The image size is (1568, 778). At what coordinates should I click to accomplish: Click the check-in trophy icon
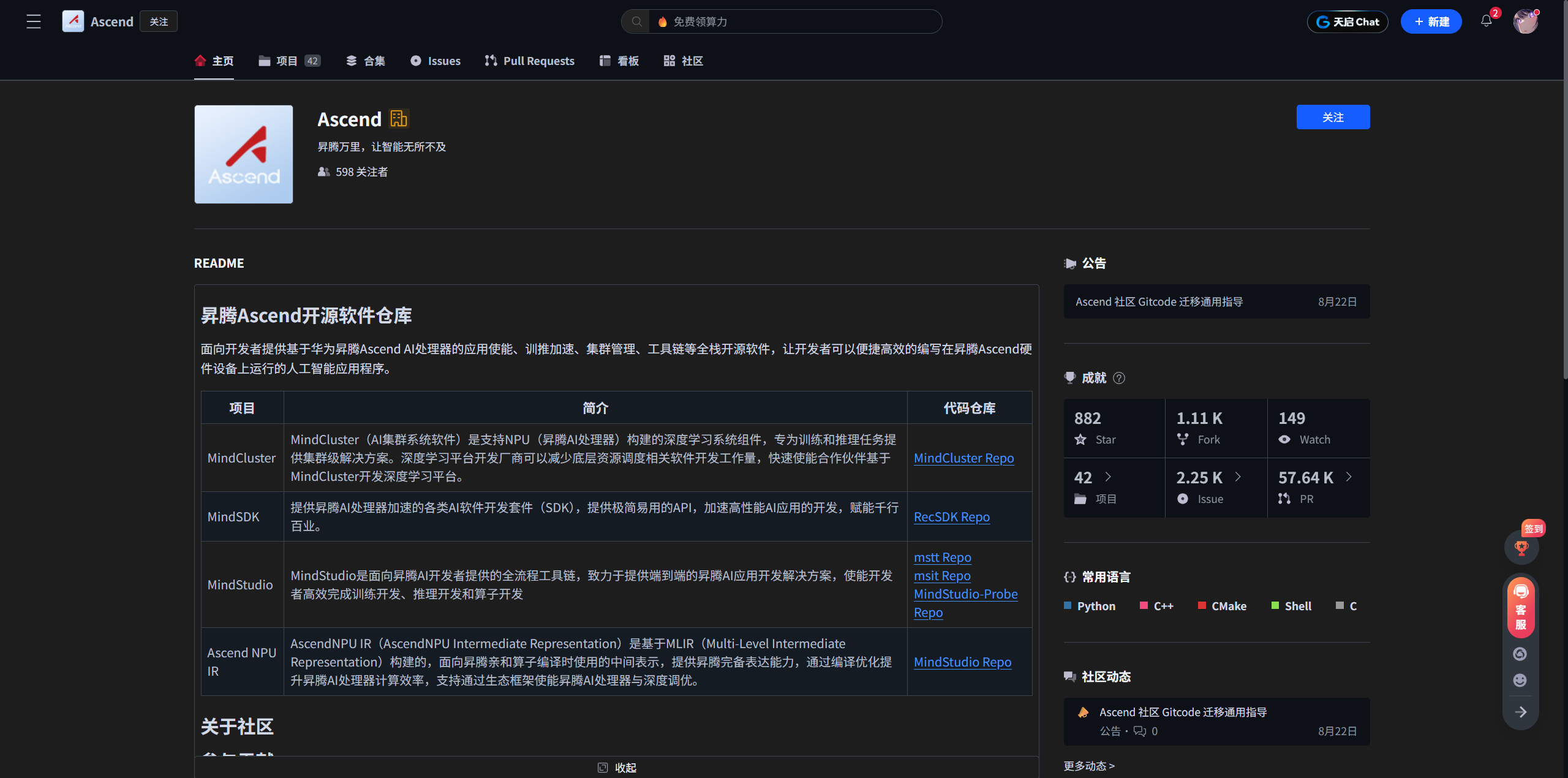(1521, 548)
